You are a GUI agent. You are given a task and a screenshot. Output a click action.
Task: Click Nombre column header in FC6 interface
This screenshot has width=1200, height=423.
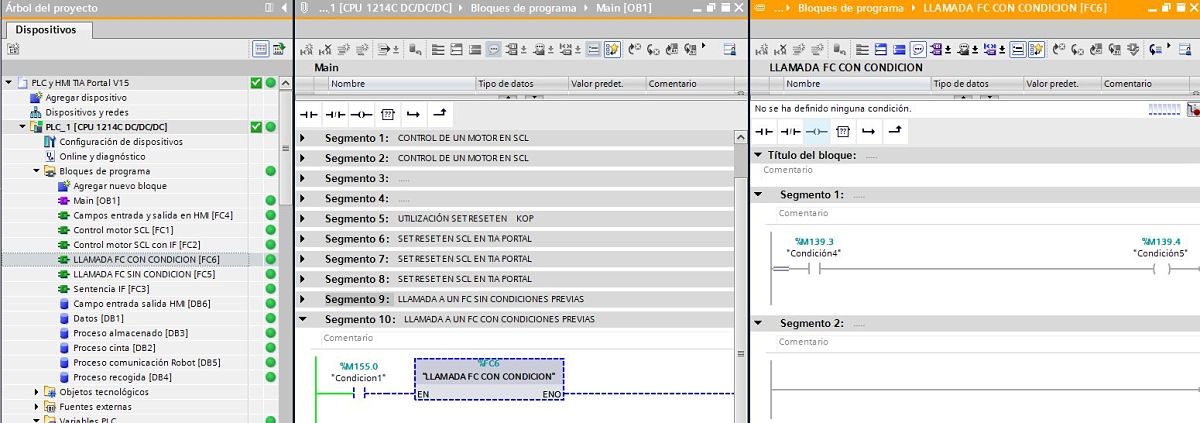[803, 84]
